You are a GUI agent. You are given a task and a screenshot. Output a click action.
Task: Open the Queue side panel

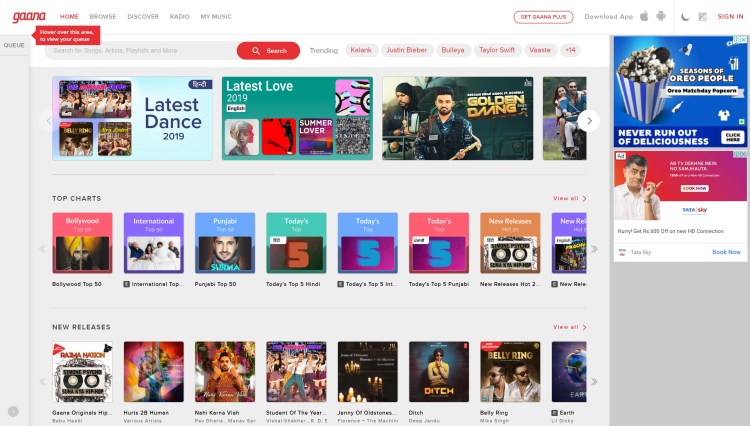(x=14, y=45)
